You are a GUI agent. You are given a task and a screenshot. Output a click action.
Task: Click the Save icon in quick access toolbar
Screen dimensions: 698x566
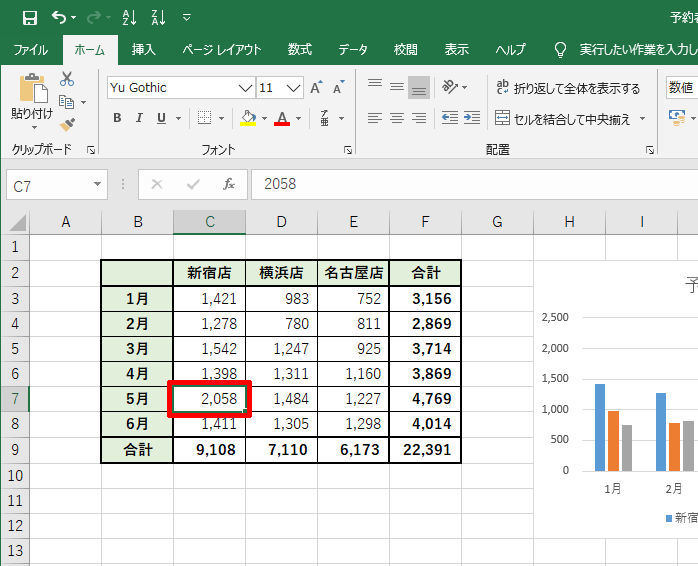pos(29,18)
